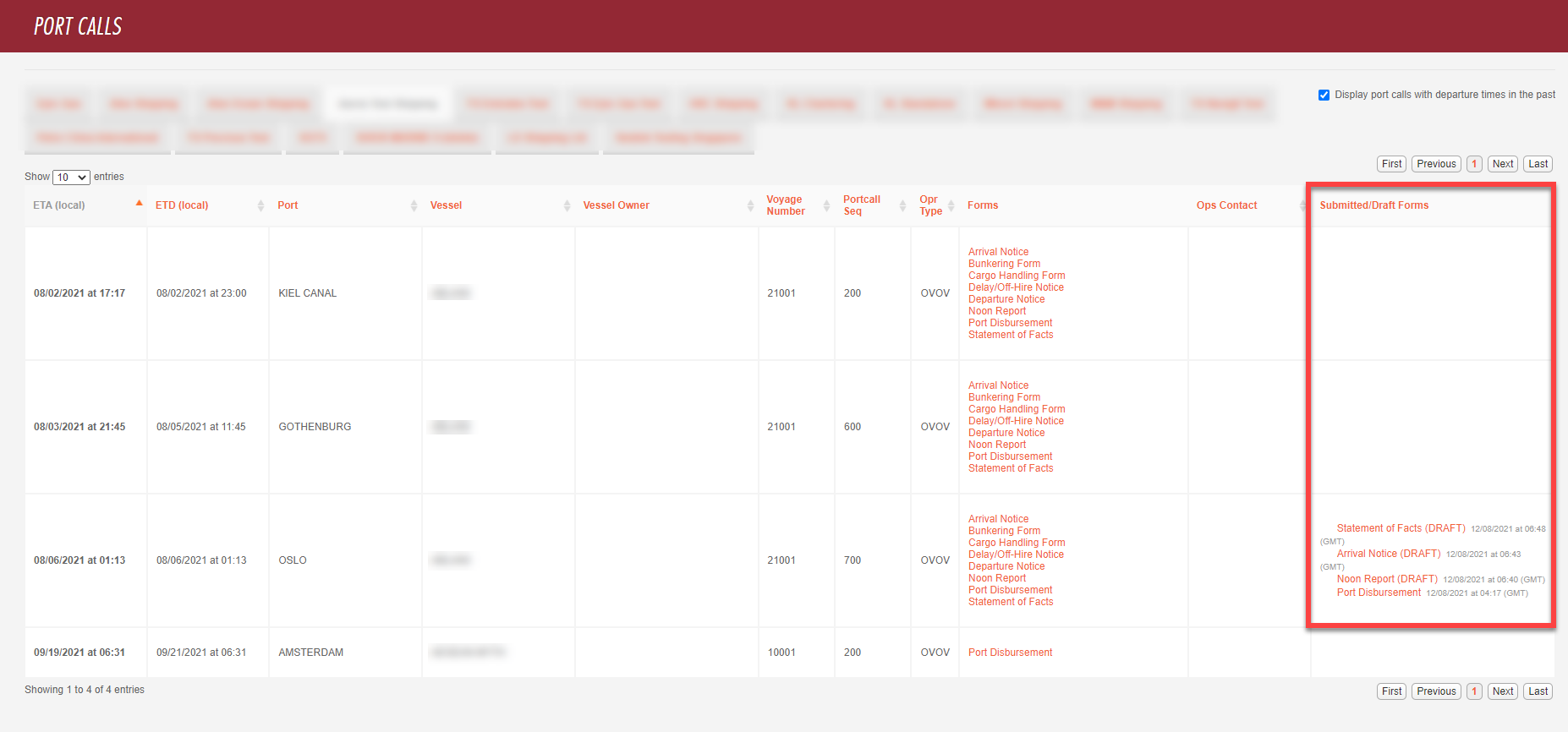Open Port Disbursement for Amsterdam port call
Viewport: 1568px width, 732px height.
pyautogui.click(x=1010, y=653)
